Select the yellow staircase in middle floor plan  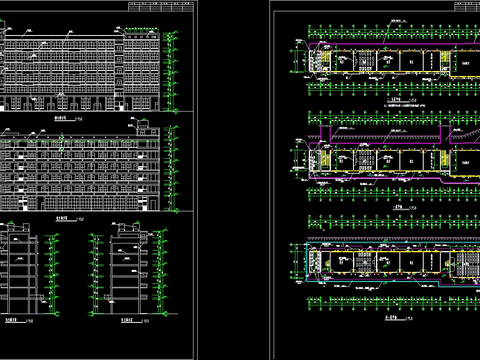pos(325,160)
